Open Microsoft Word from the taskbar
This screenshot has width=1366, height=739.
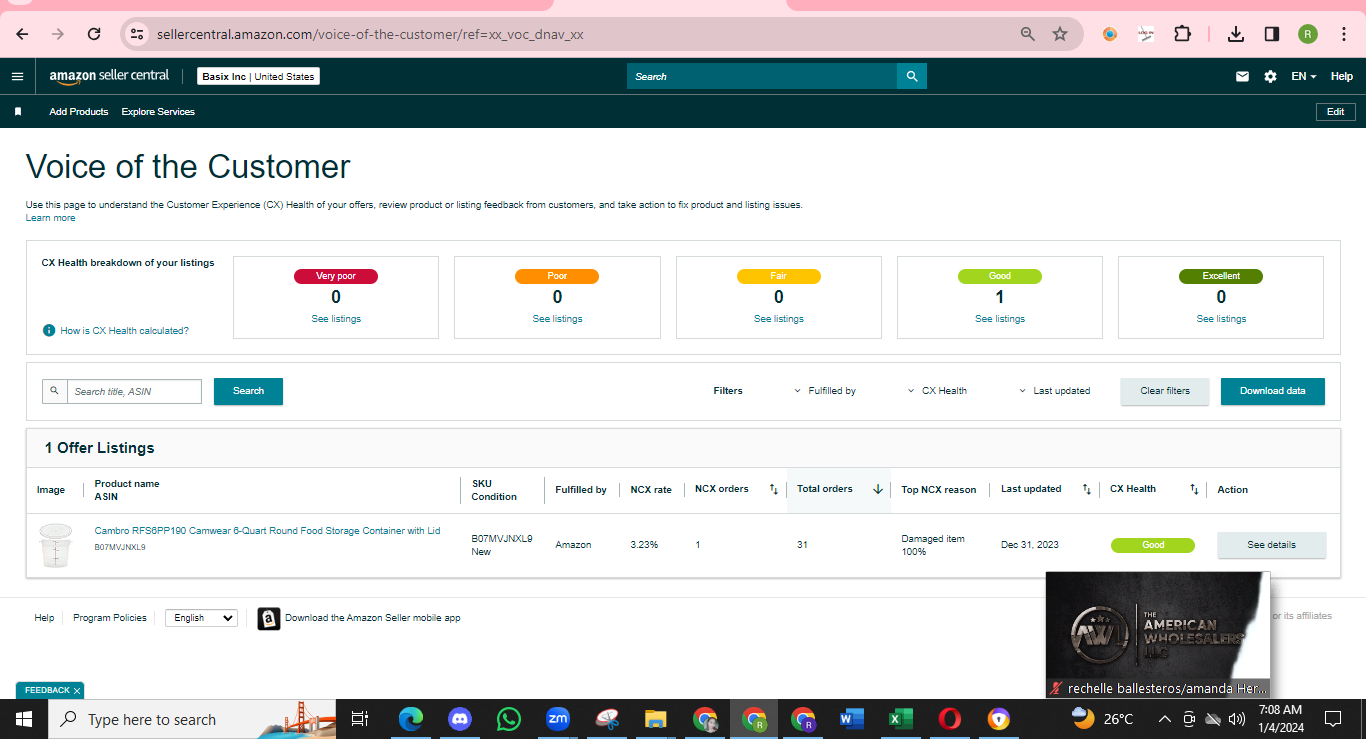tap(852, 719)
